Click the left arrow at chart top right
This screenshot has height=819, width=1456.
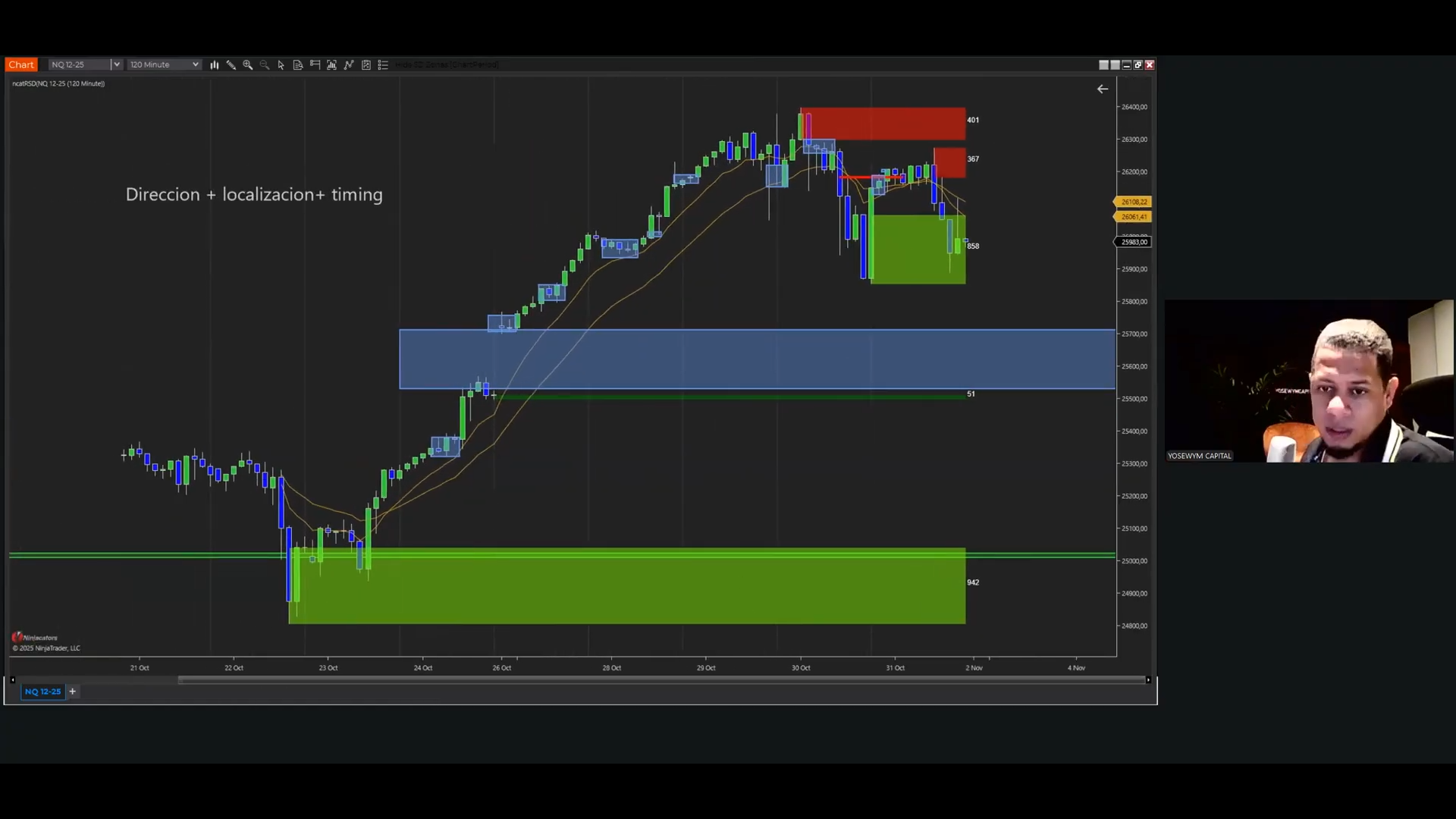coord(1103,89)
